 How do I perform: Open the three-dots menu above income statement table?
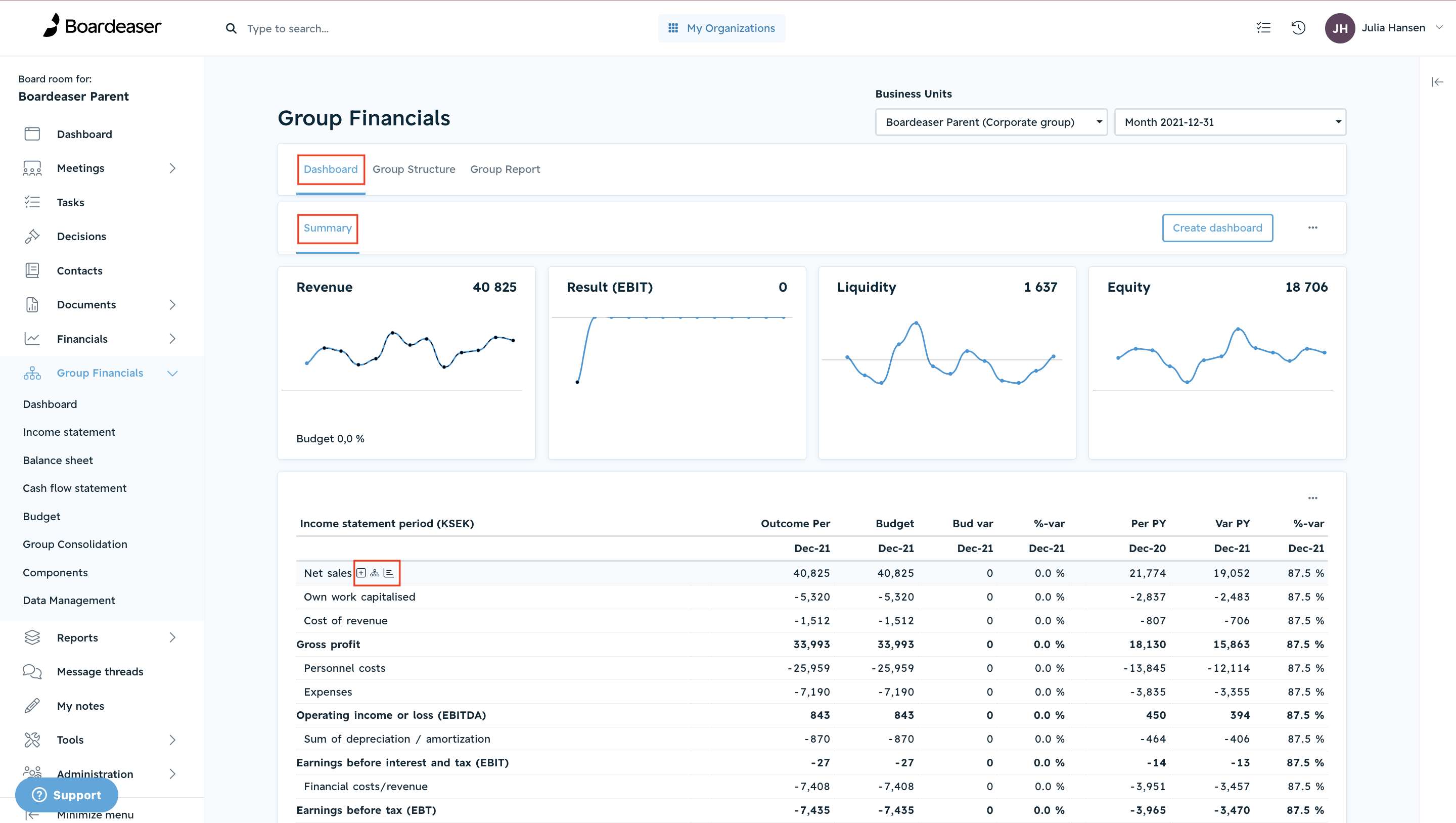tap(1312, 497)
